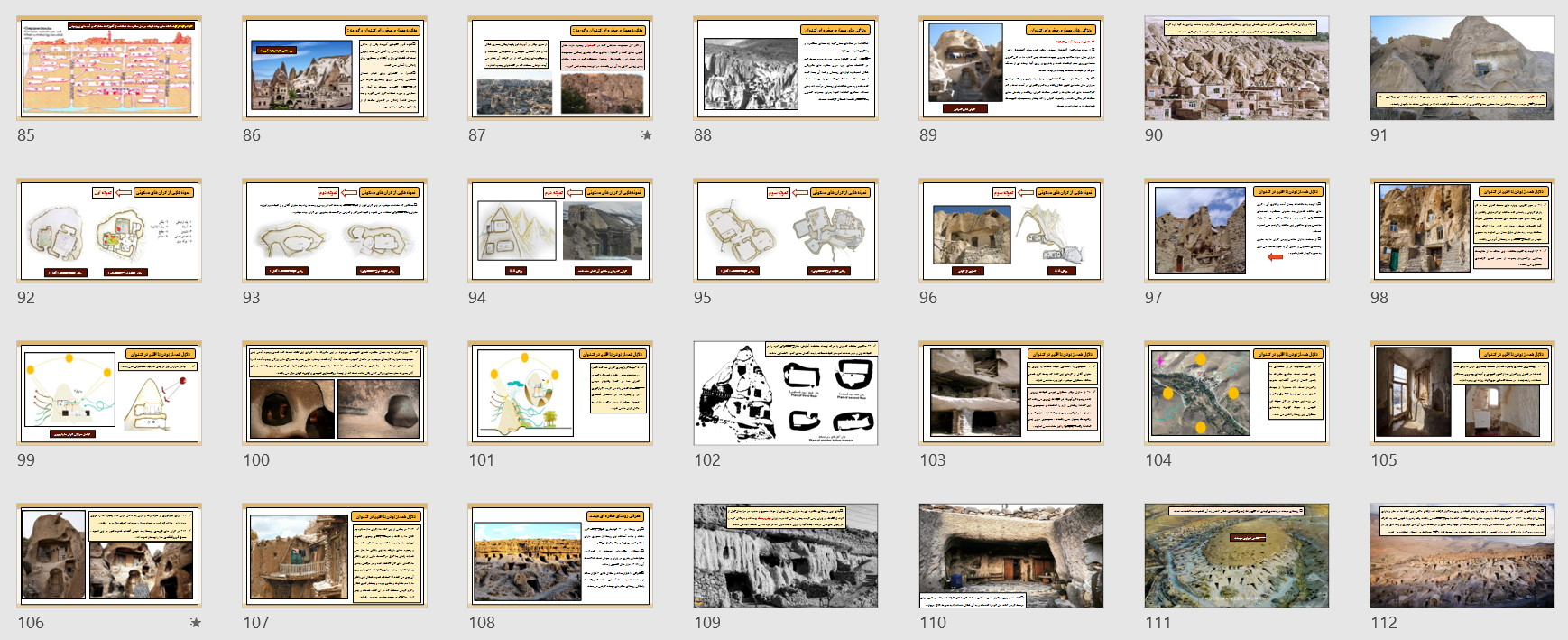Click the transition star icon under slide 87

[x=646, y=135]
